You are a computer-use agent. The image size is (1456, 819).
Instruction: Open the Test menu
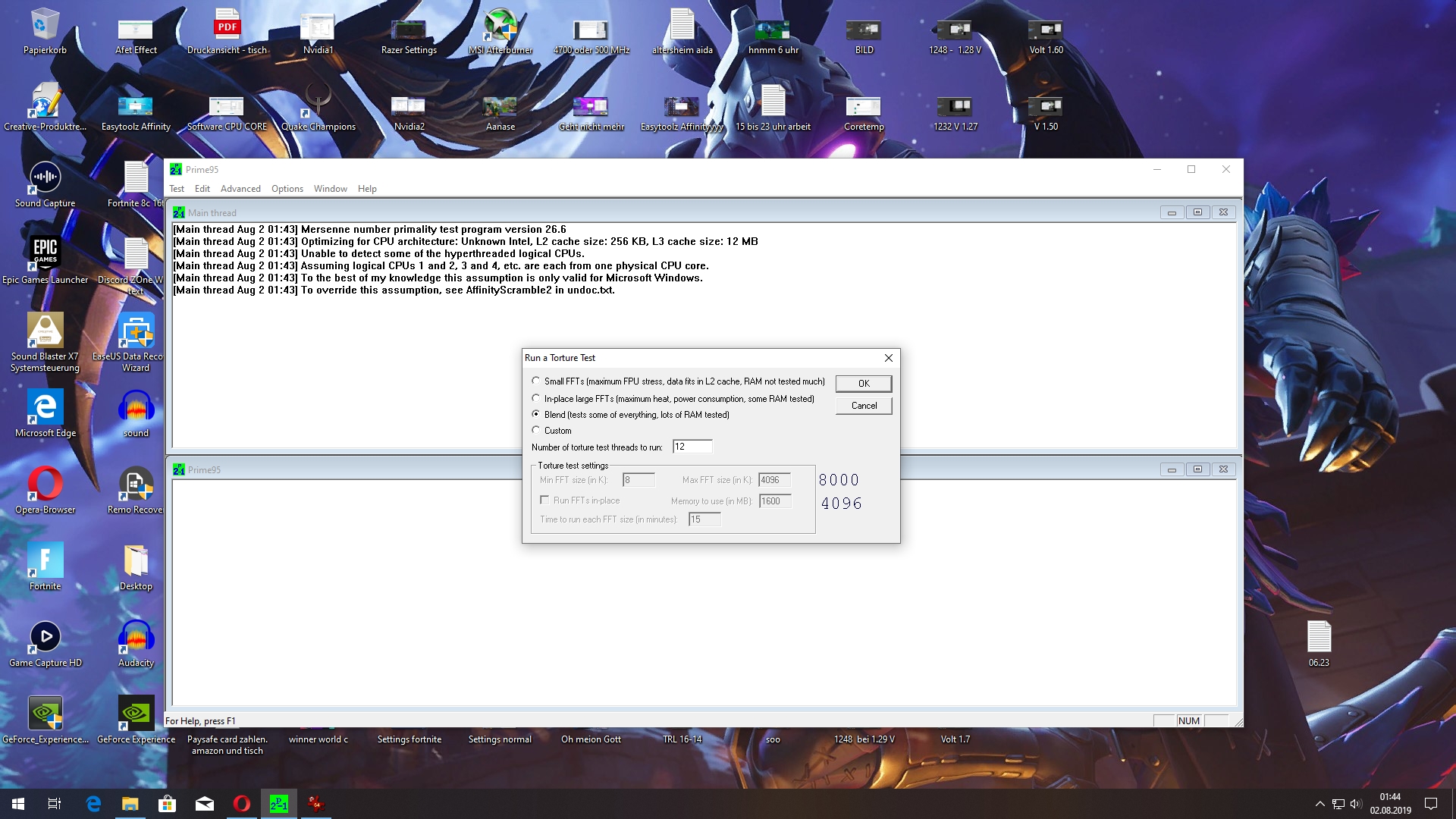pyautogui.click(x=177, y=189)
